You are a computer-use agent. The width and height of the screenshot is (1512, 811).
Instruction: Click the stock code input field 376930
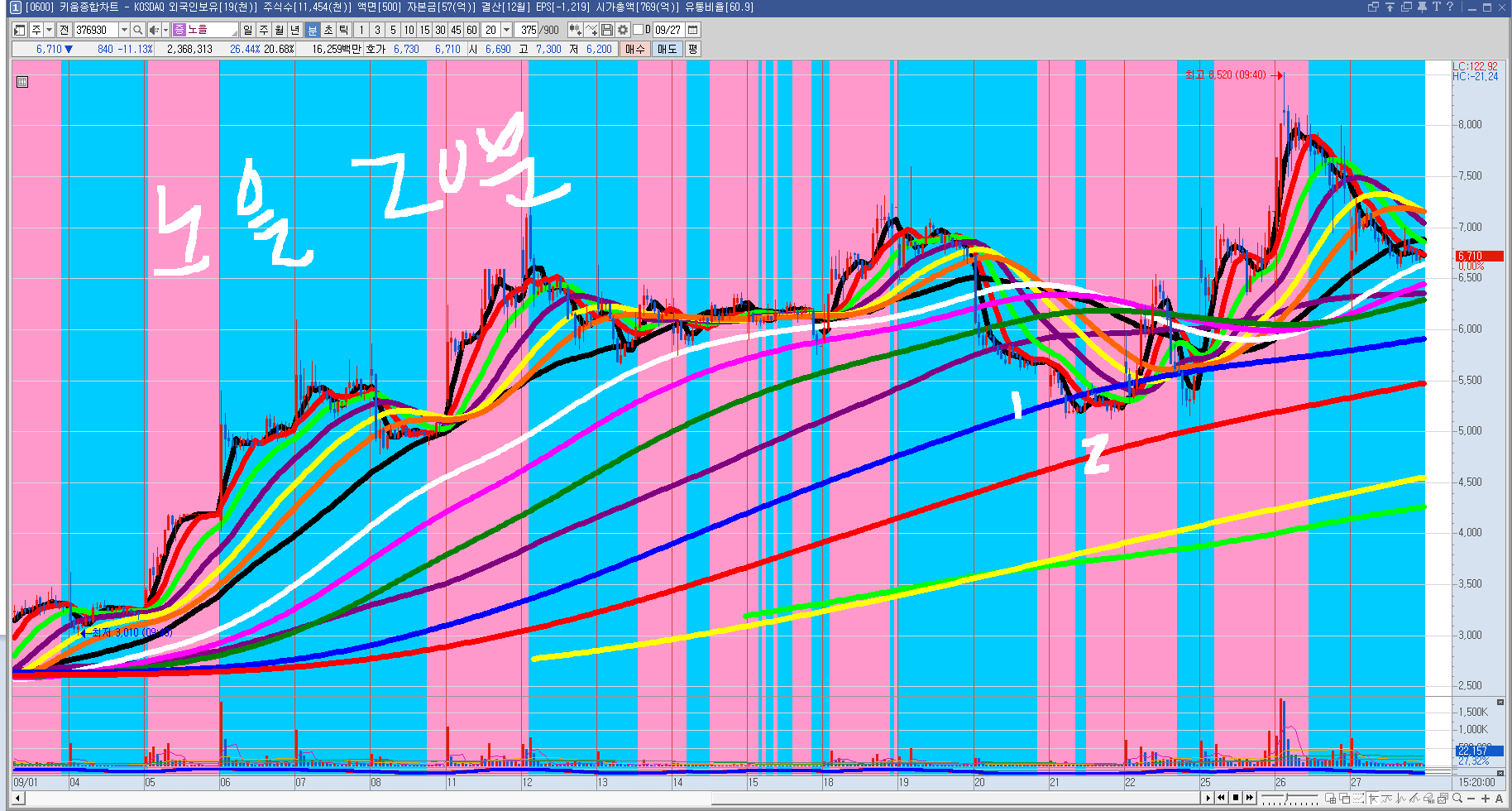pos(96,30)
